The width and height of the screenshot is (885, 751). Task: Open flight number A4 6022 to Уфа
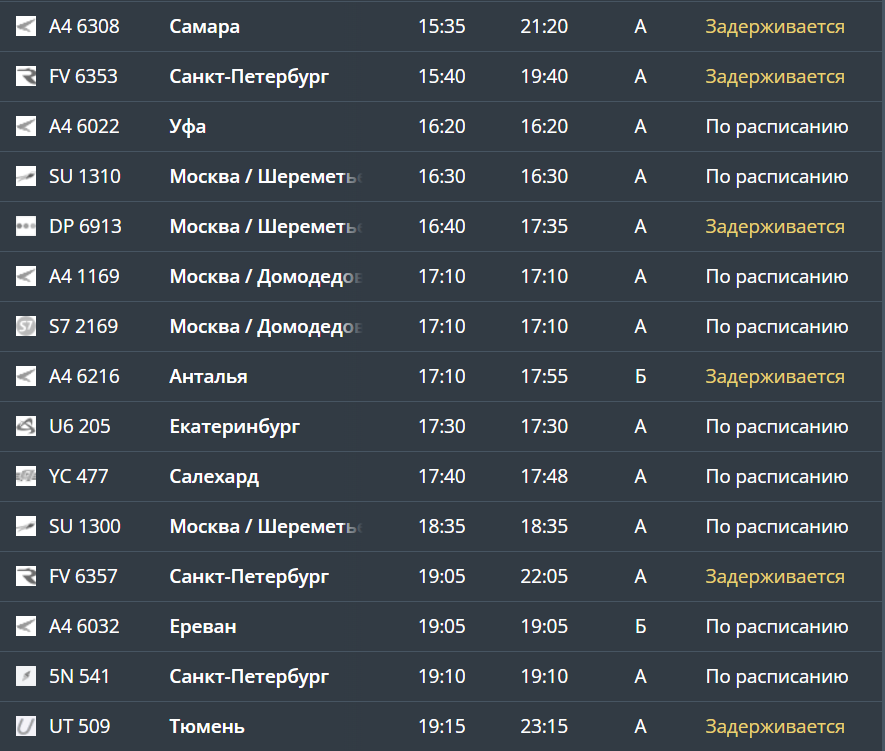[x=84, y=127]
